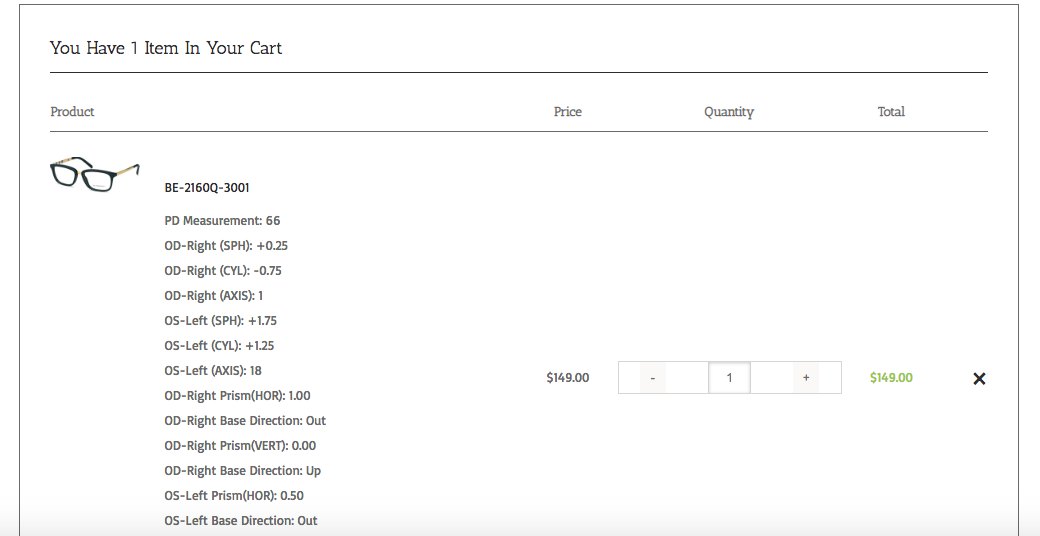The image size is (1040, 536).
Task: Select 'OD-Right Base Direction: Up' line
Action: pos(243,470)
